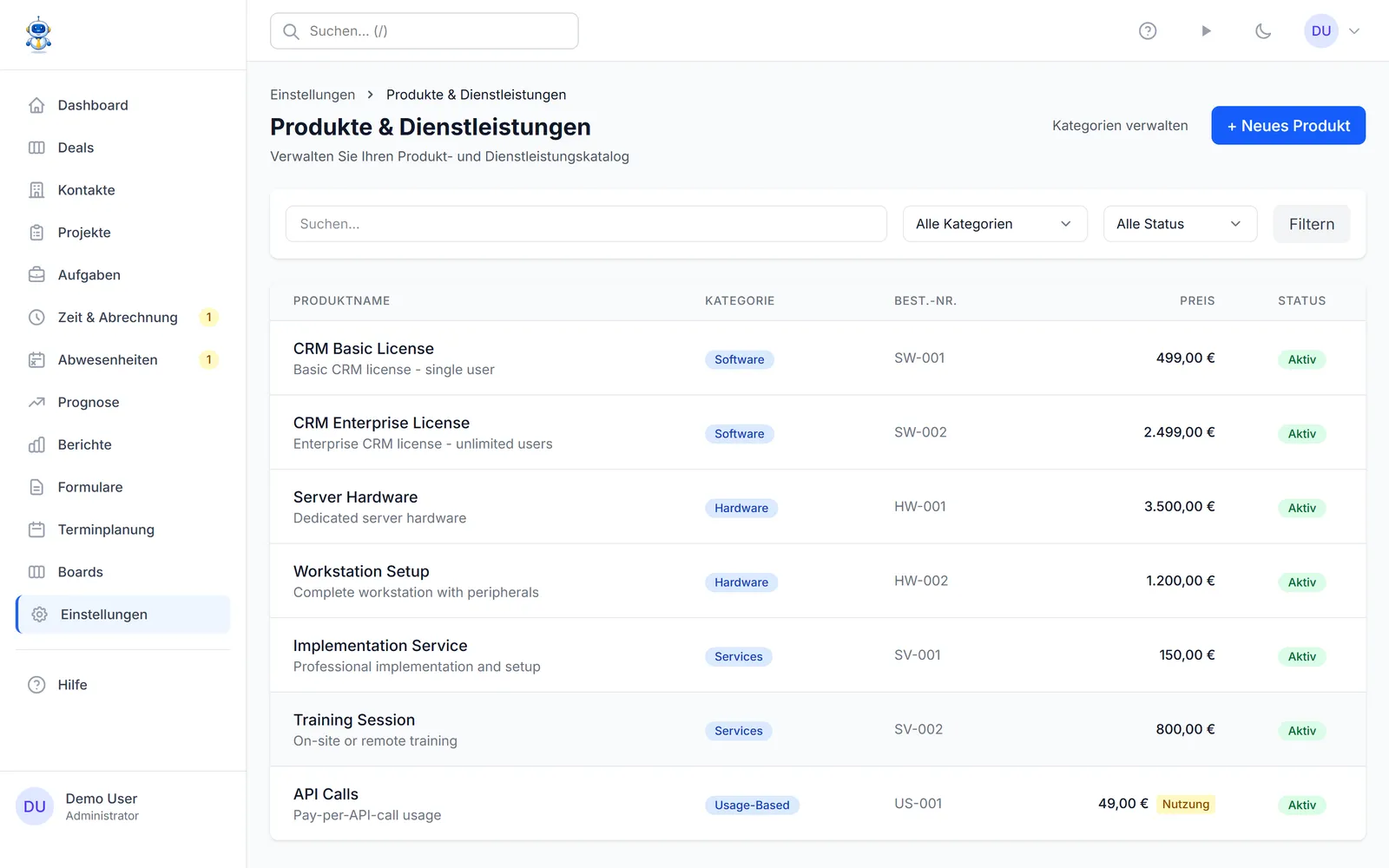
Task: Expand the Alle Status dropdown
Action: click(1180, 224)
